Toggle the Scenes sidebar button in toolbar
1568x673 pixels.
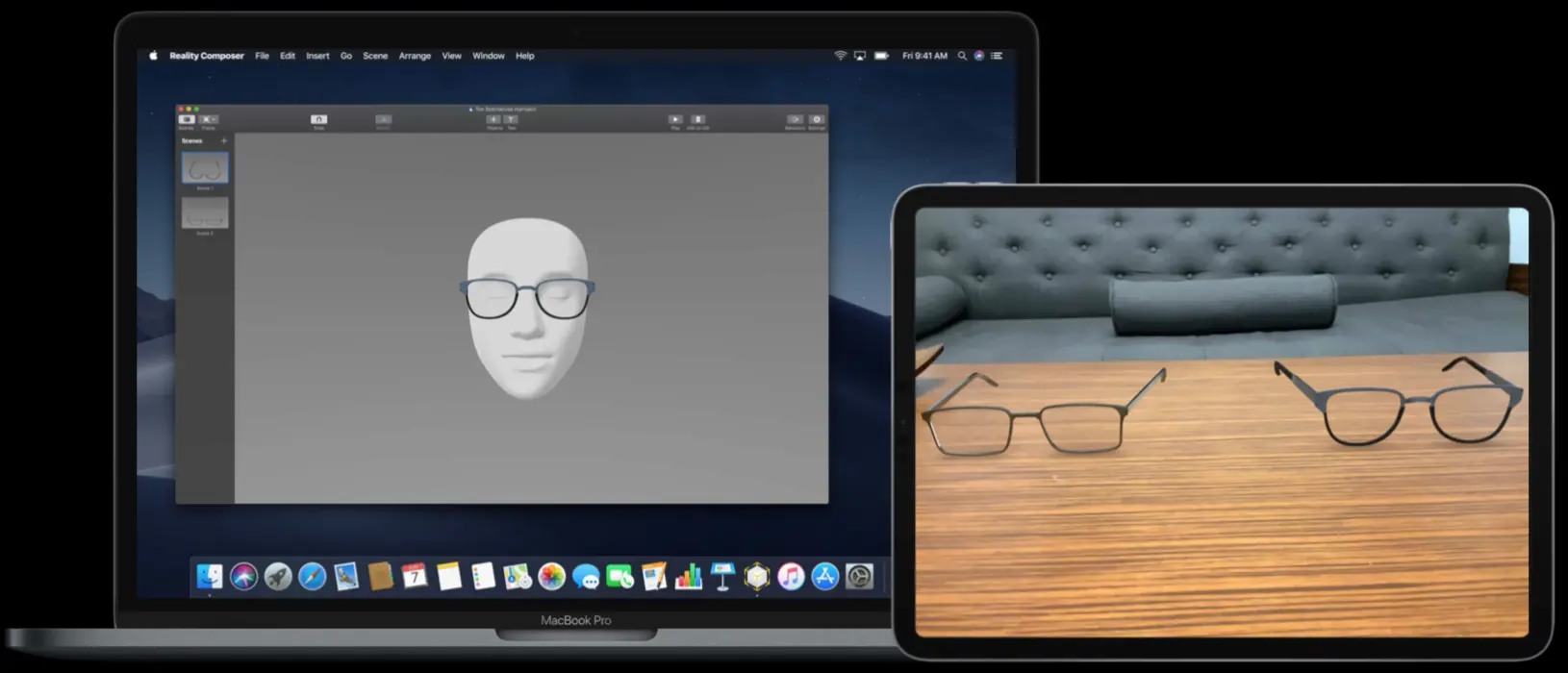(x=187, y=119)
